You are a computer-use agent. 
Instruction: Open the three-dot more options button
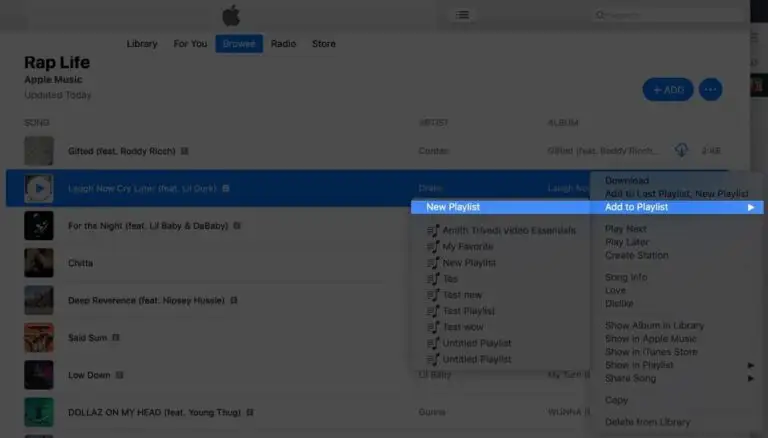coord(710,90)
